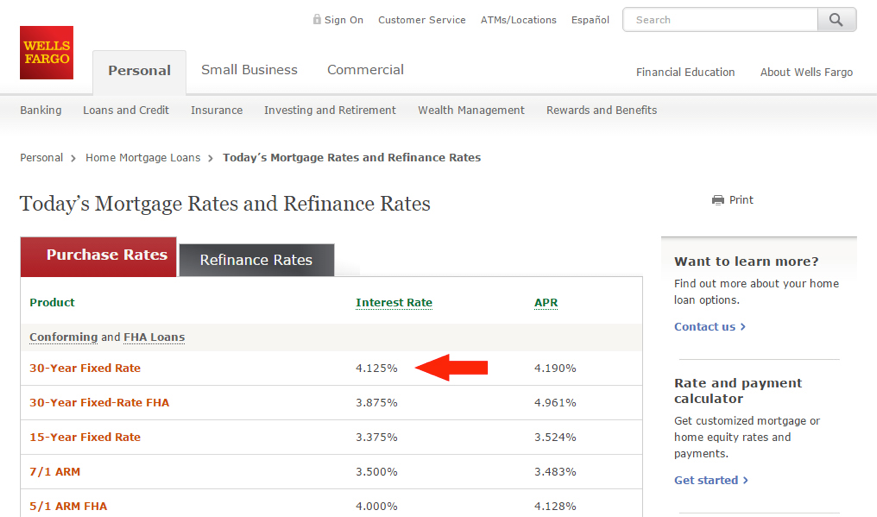The height and width of the screenshot is (517, 877).
Task: Open the Wealth Management menu
Action: tap(471, 110)
